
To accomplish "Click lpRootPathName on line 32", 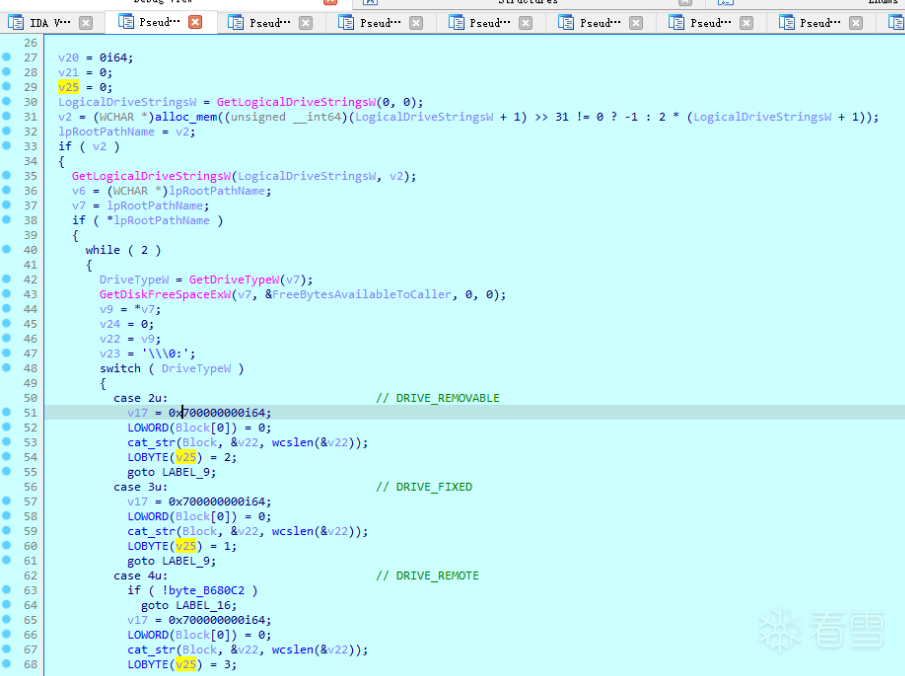I will point(106,132).
